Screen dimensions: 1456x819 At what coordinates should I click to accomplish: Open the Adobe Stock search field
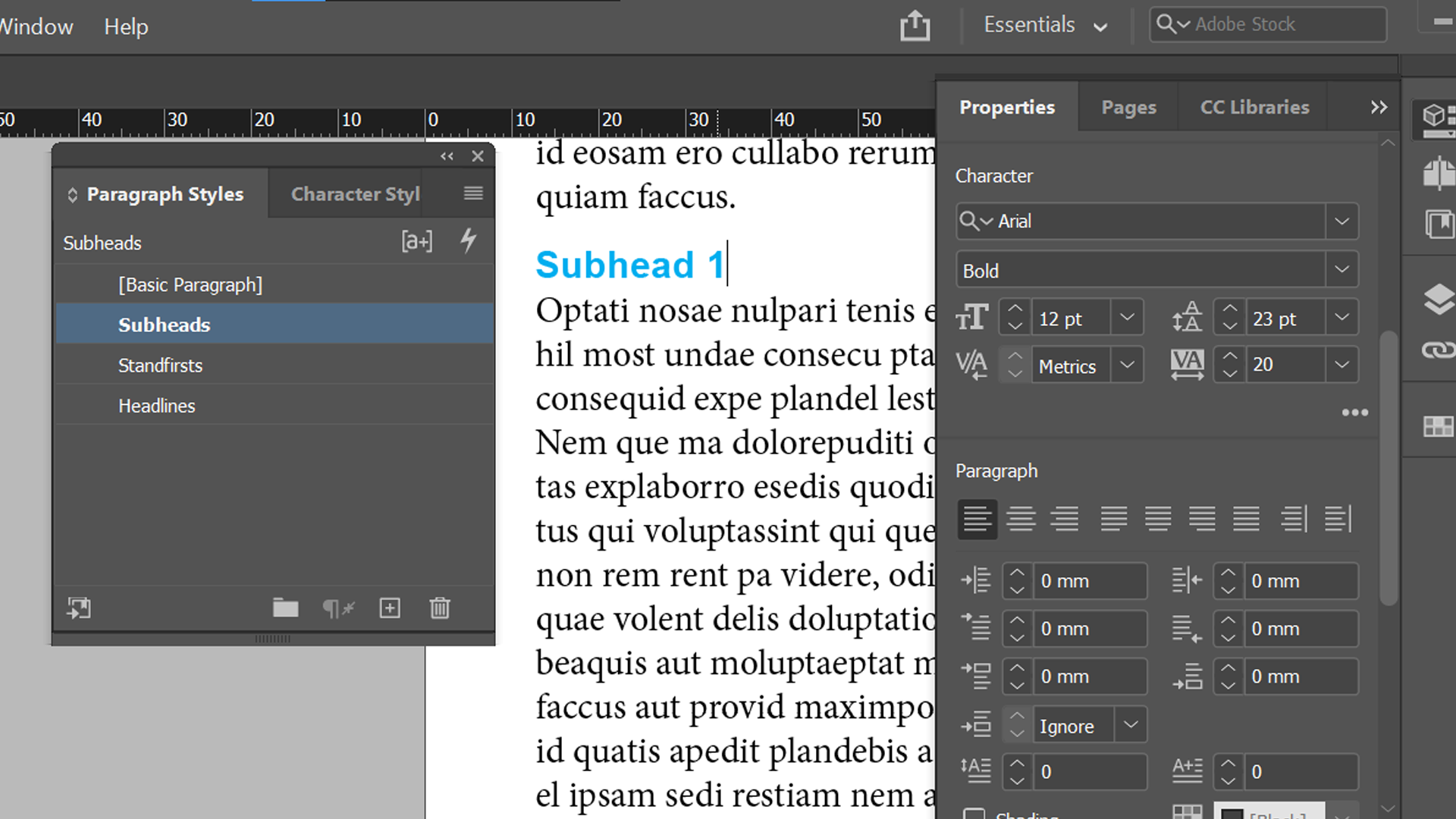(x=1266, y=24)
